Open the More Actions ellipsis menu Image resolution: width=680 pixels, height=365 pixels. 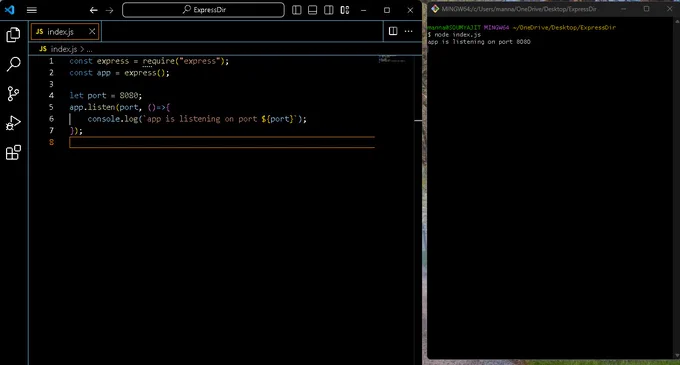pos(409,31)
